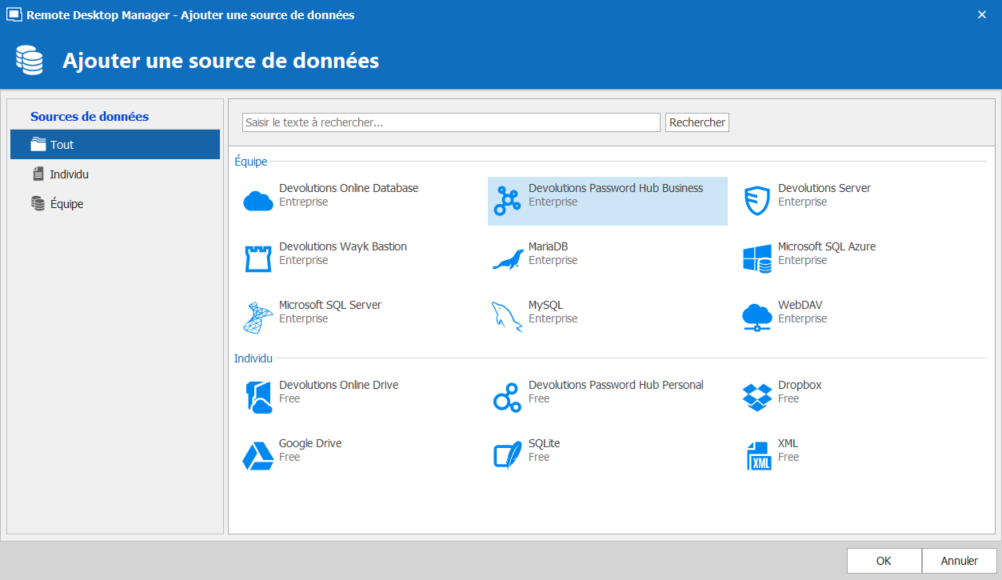The height and width of the screenshot is (580, 1002).
Task: Select the Devolutions Online Drive icon
Action: coord(259,397)
